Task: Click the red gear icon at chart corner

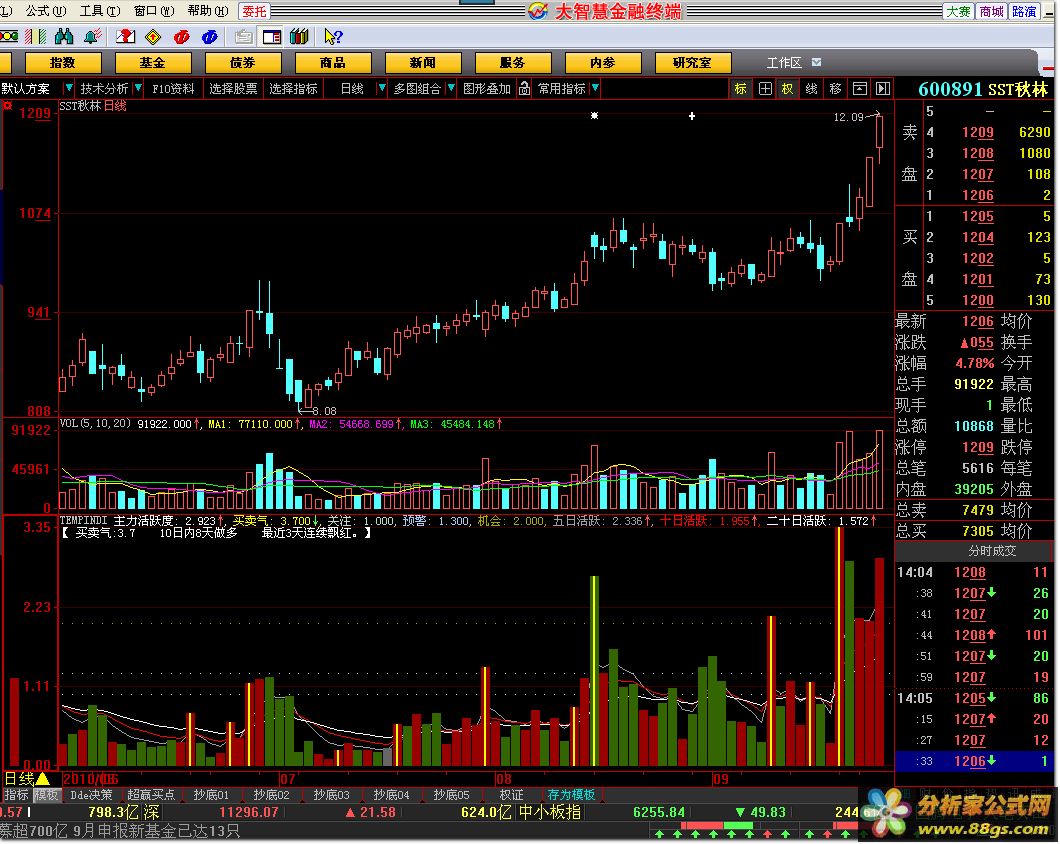Action: coord(7,106)
